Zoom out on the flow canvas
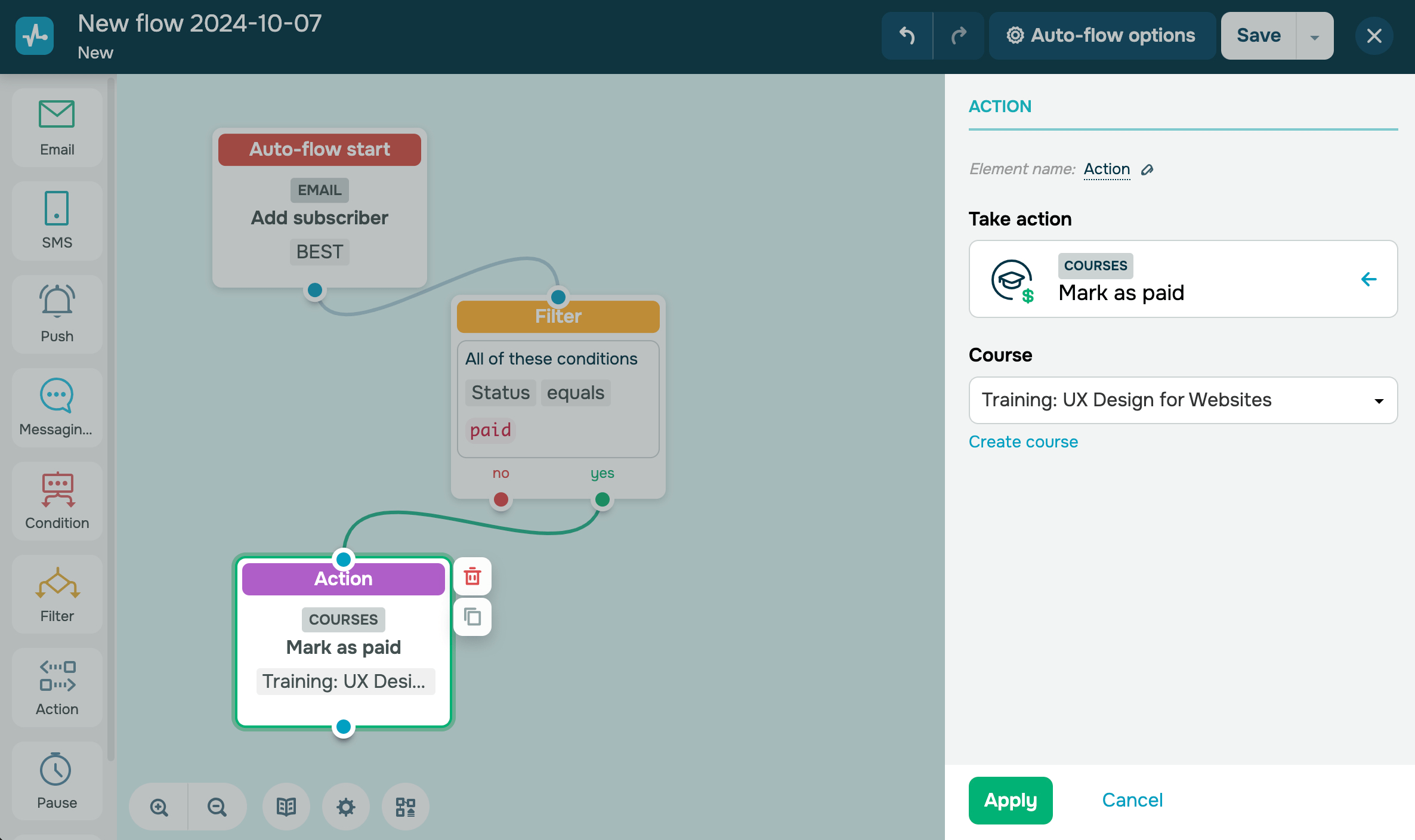This screenshot has width=1415, height=840. [x=217, y=807]
